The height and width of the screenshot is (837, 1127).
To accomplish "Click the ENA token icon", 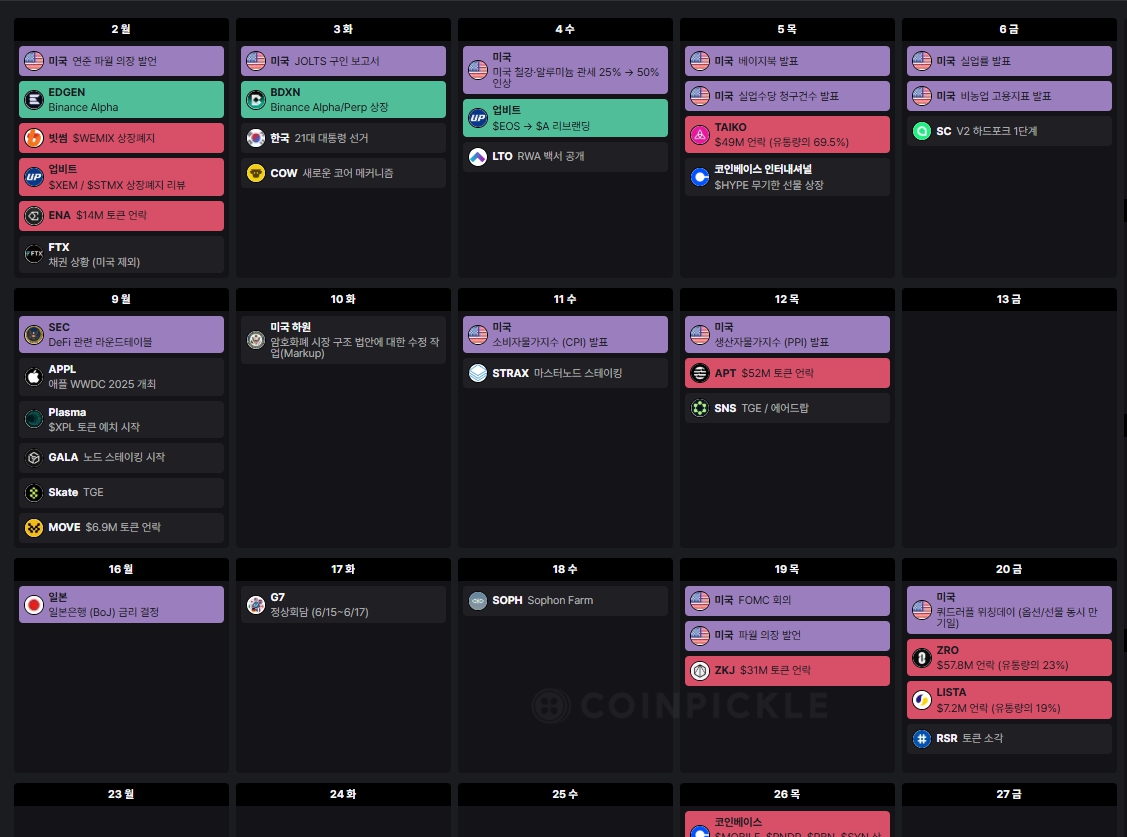I will (x=34, y=216).
